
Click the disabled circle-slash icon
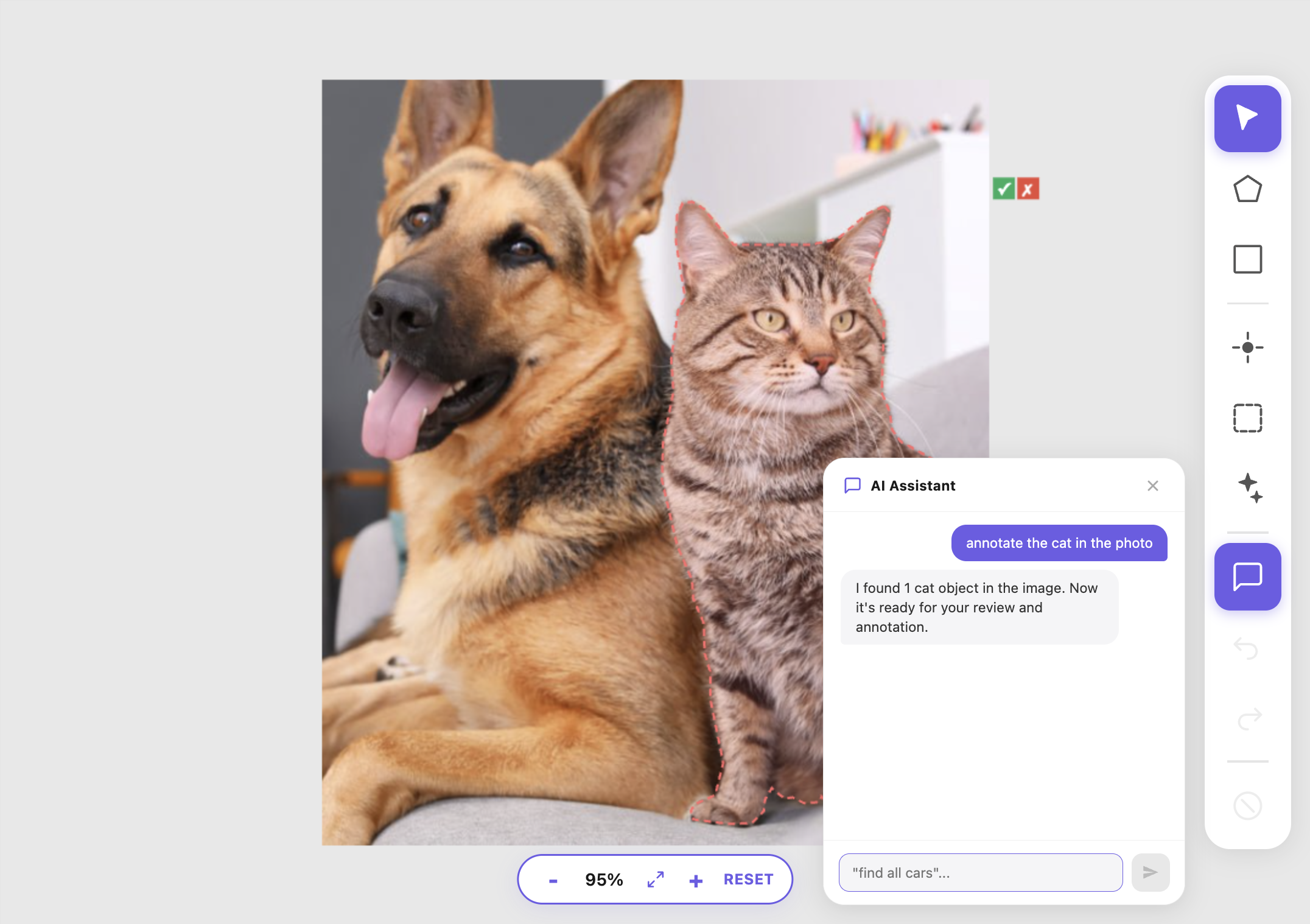pos(1247,805)
